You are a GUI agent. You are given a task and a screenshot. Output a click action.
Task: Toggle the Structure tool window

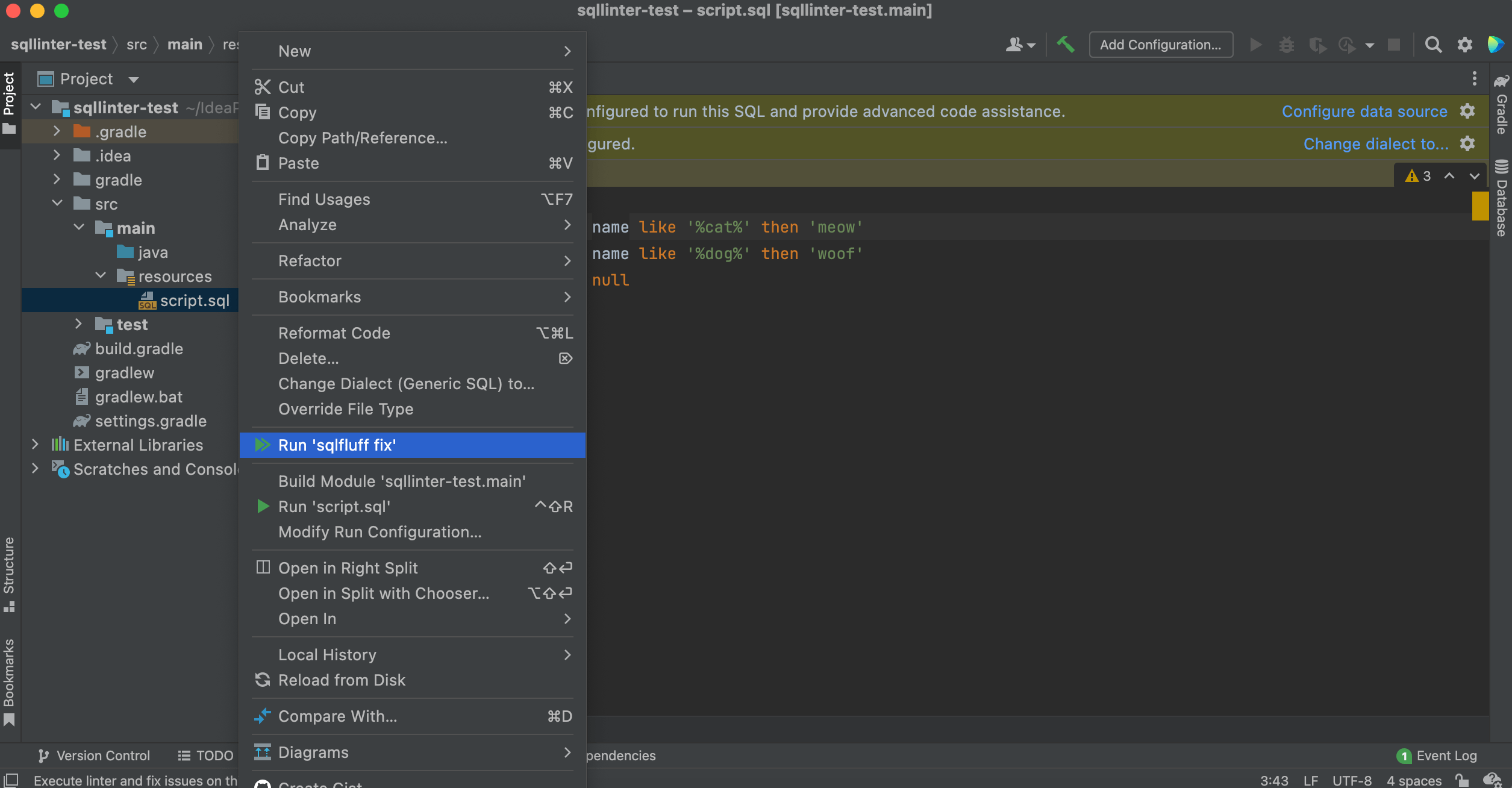click(x=9, y=572)
